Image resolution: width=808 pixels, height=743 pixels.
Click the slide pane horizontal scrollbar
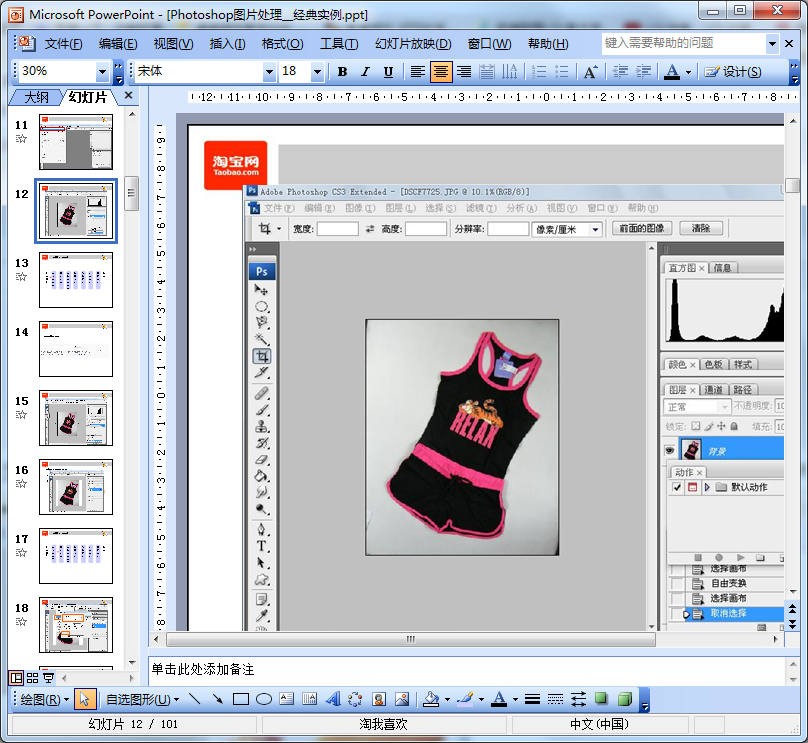411,639
